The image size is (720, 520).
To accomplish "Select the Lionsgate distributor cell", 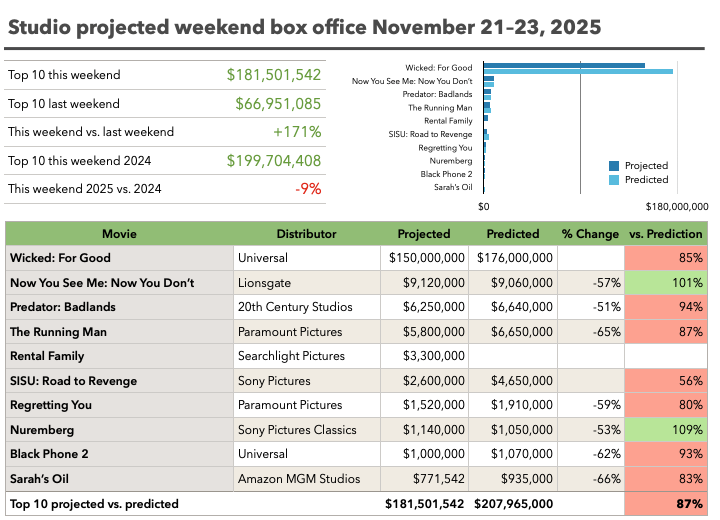I will pyautogui.click(x=306, y=283).
